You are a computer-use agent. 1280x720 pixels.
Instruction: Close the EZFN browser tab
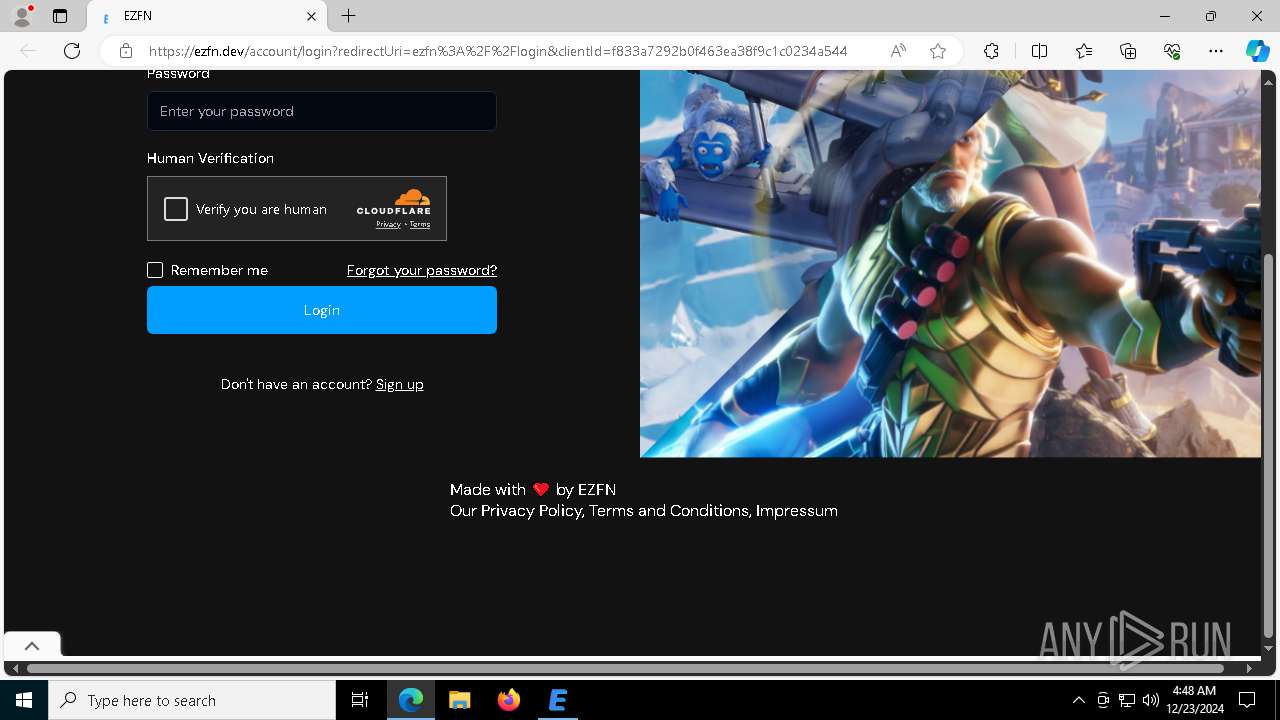311,16
